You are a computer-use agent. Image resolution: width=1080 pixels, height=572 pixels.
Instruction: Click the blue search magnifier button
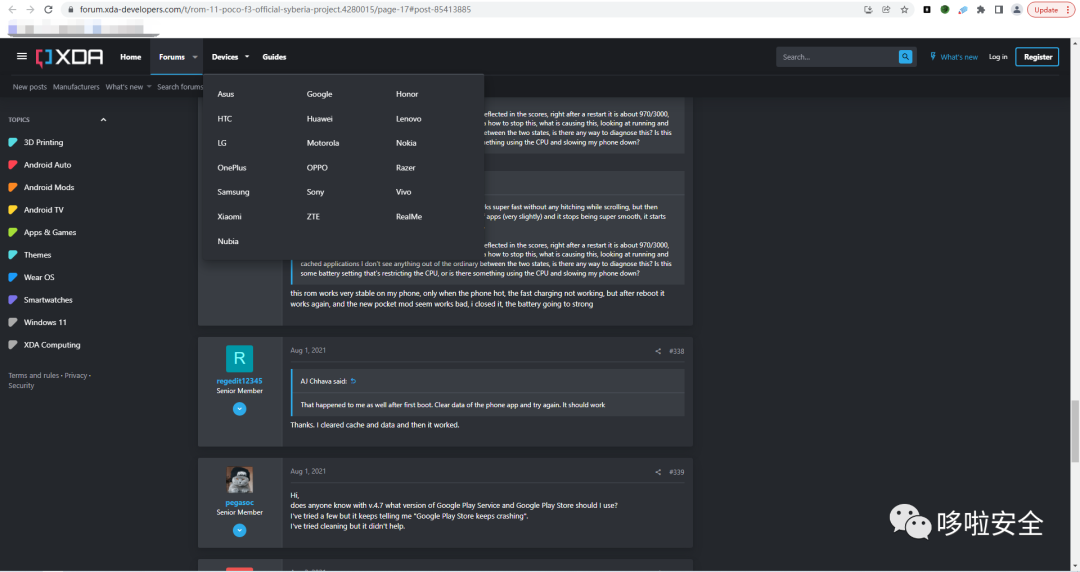click(905, 57)
